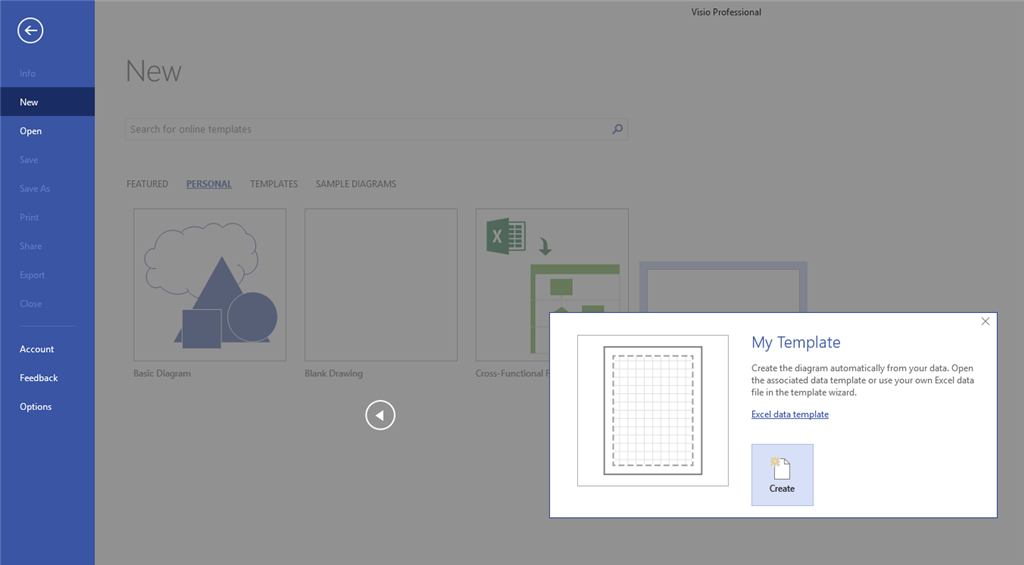The height and width of the screenshot is (565, 1024).
Task: Open the Print page
Action: (x=29, y=217)
